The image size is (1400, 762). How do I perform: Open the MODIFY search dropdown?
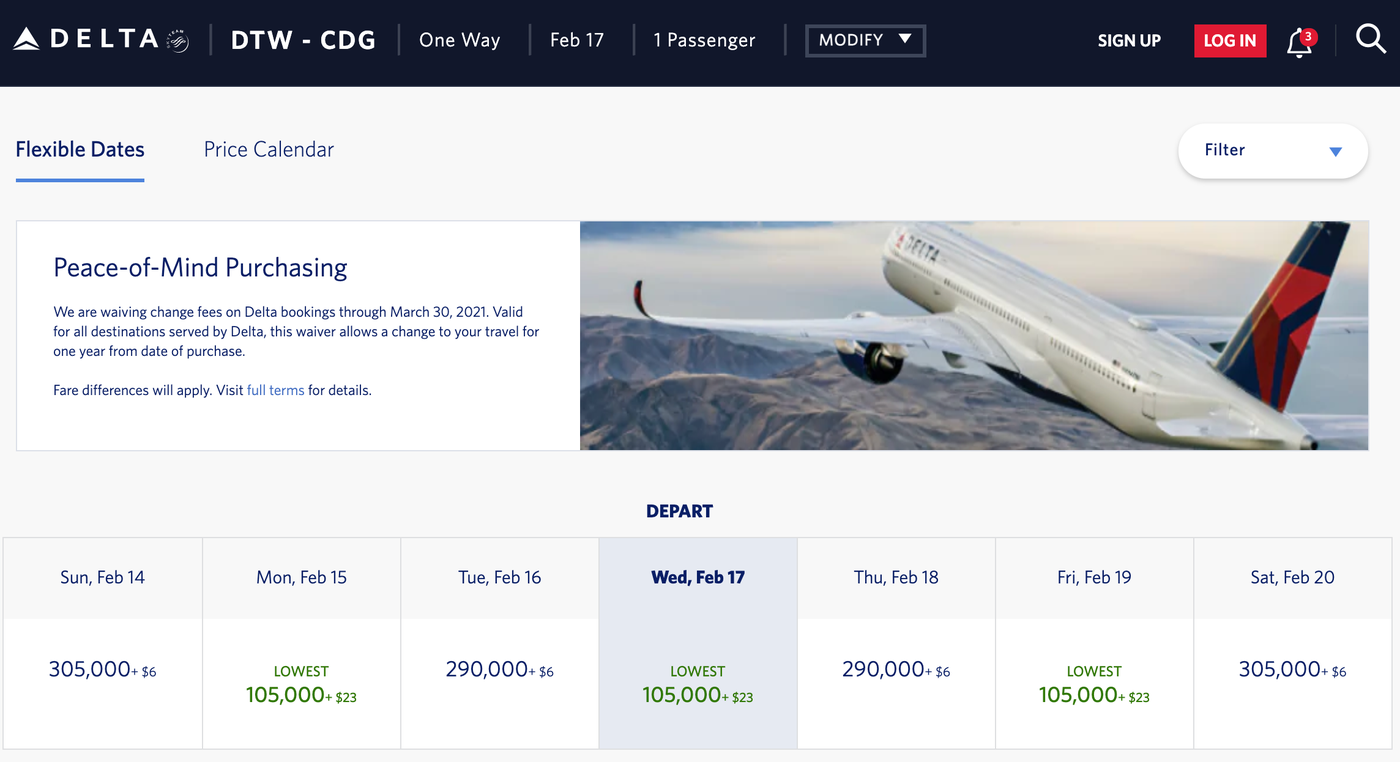pos(865,40)
